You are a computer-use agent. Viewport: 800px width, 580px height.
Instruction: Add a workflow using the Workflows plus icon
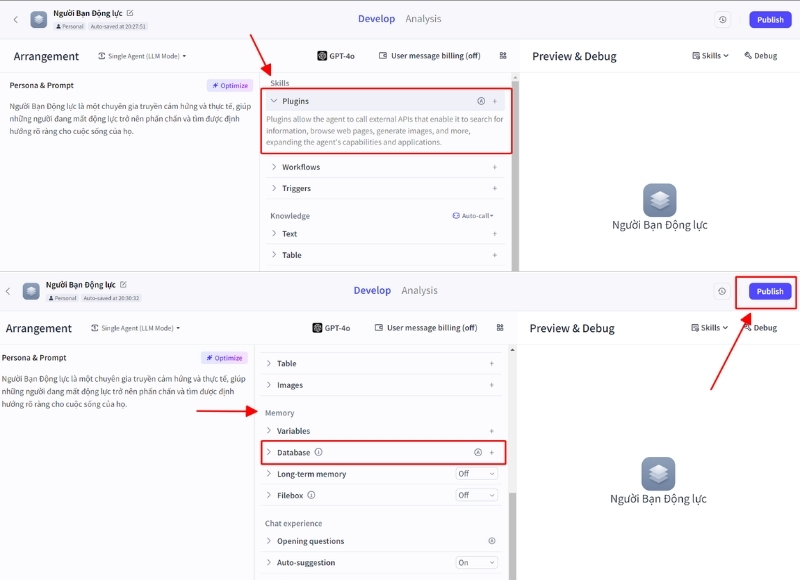pos(494,167)
